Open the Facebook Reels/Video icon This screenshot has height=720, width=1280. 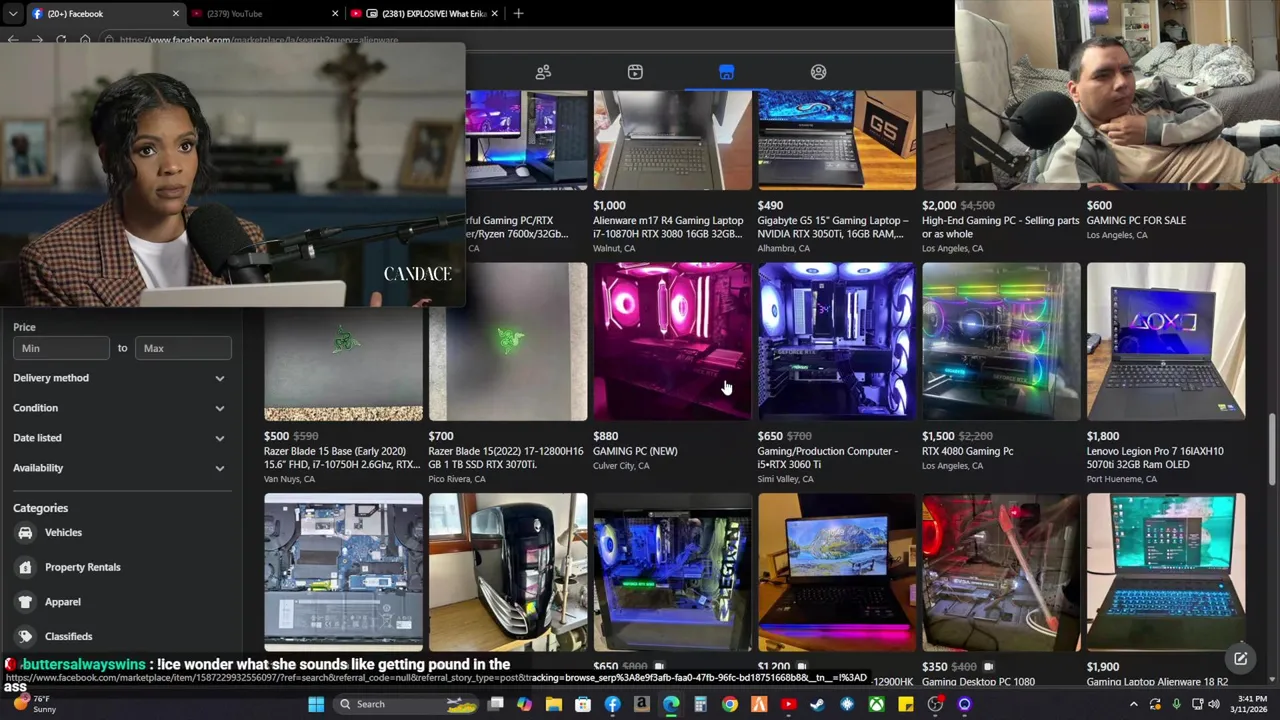pos(635,72)
